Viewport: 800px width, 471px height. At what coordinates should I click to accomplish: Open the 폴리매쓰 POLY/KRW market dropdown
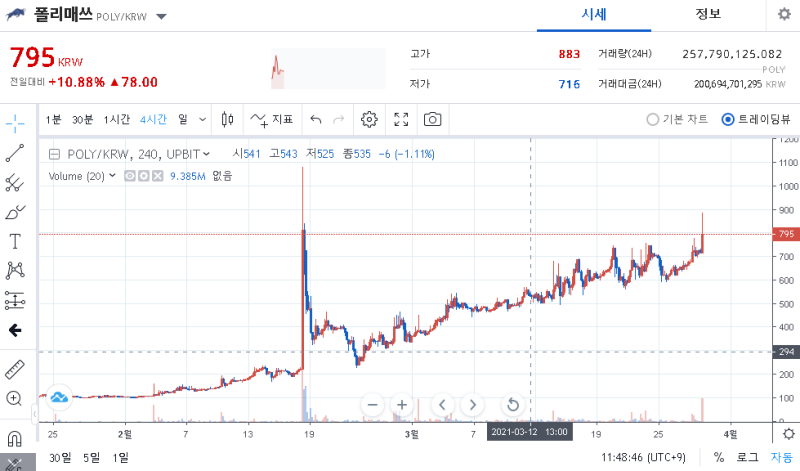tap(161, 17)
